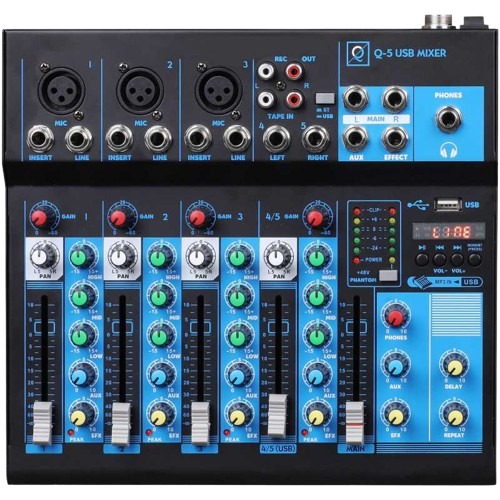Click channel 2 green HIGH EQ knob
Image resolution: width=500 pixels, height=500 pixels.
click(x=159, y=257)
